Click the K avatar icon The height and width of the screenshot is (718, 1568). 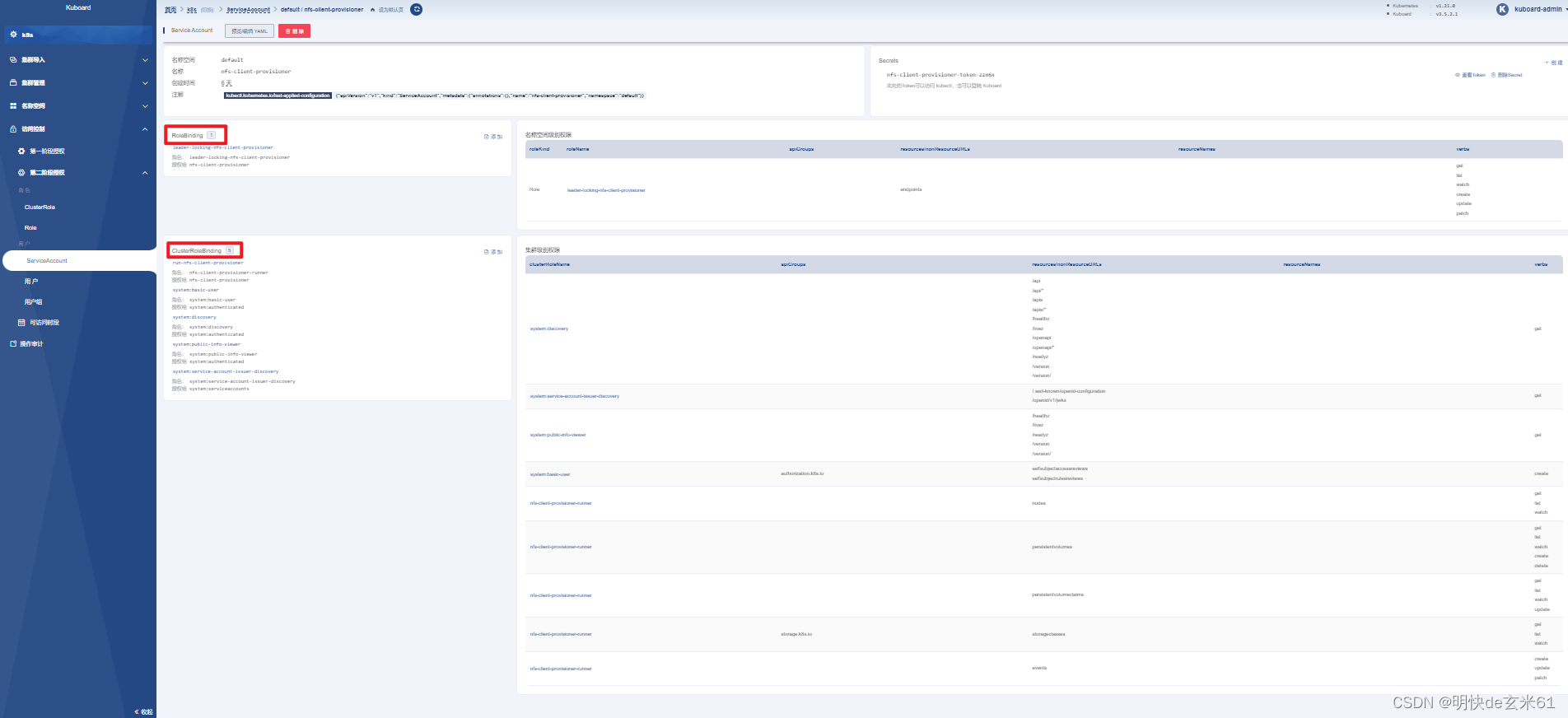[x=1502, y=9]
